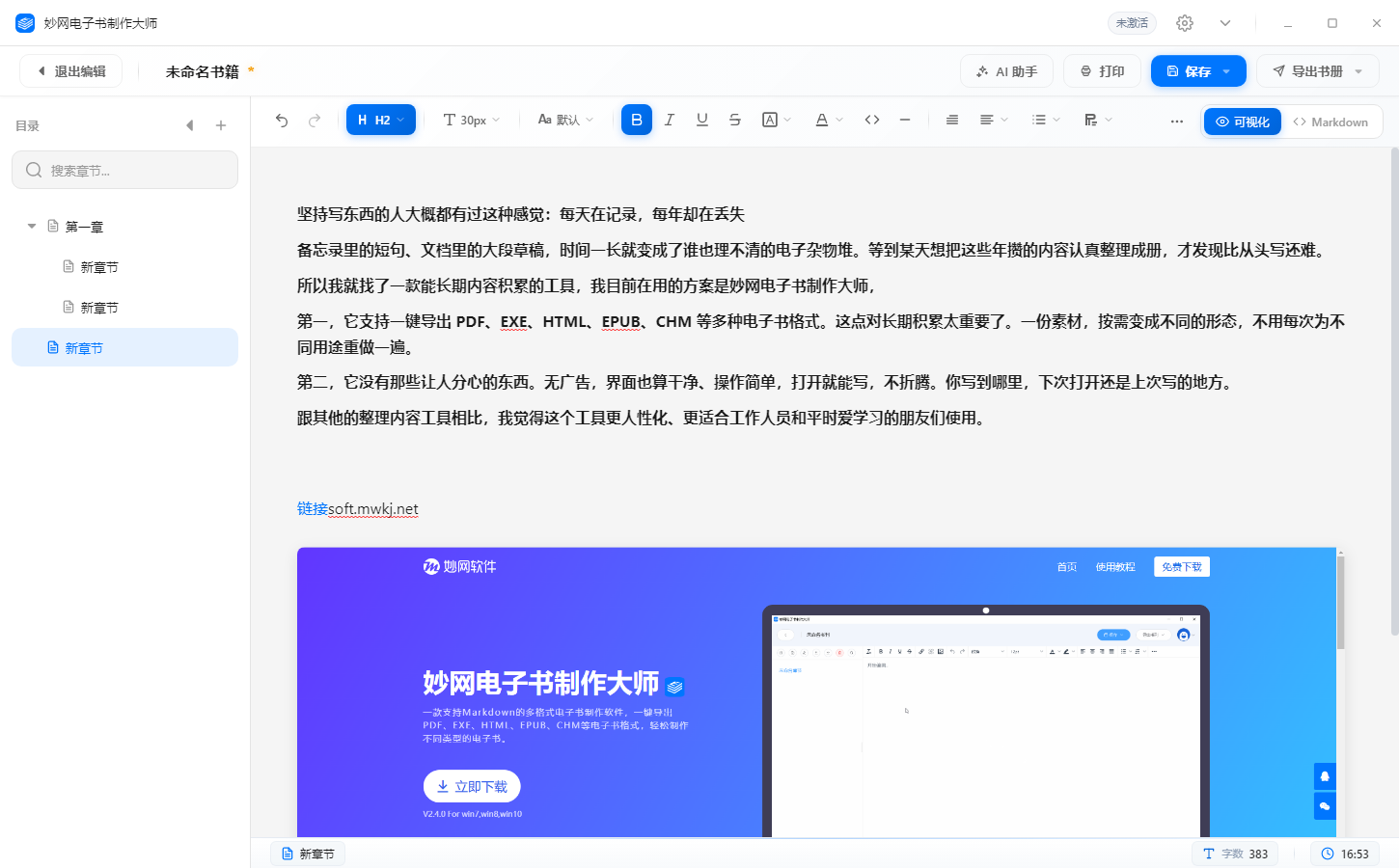Open the font color dropdown
This screenshot has height=868, width=1399.
[829, 120]
